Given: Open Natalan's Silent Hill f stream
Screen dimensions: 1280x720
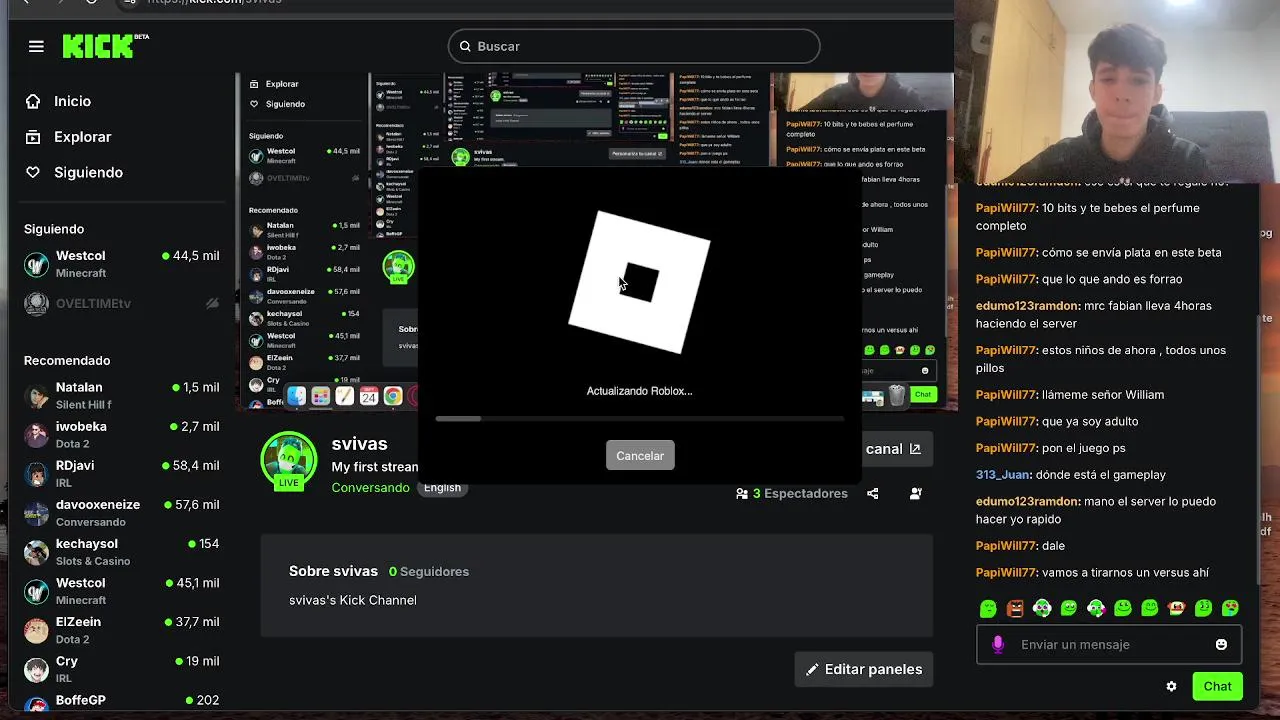Looking at the screenshot, I should 122,395.
